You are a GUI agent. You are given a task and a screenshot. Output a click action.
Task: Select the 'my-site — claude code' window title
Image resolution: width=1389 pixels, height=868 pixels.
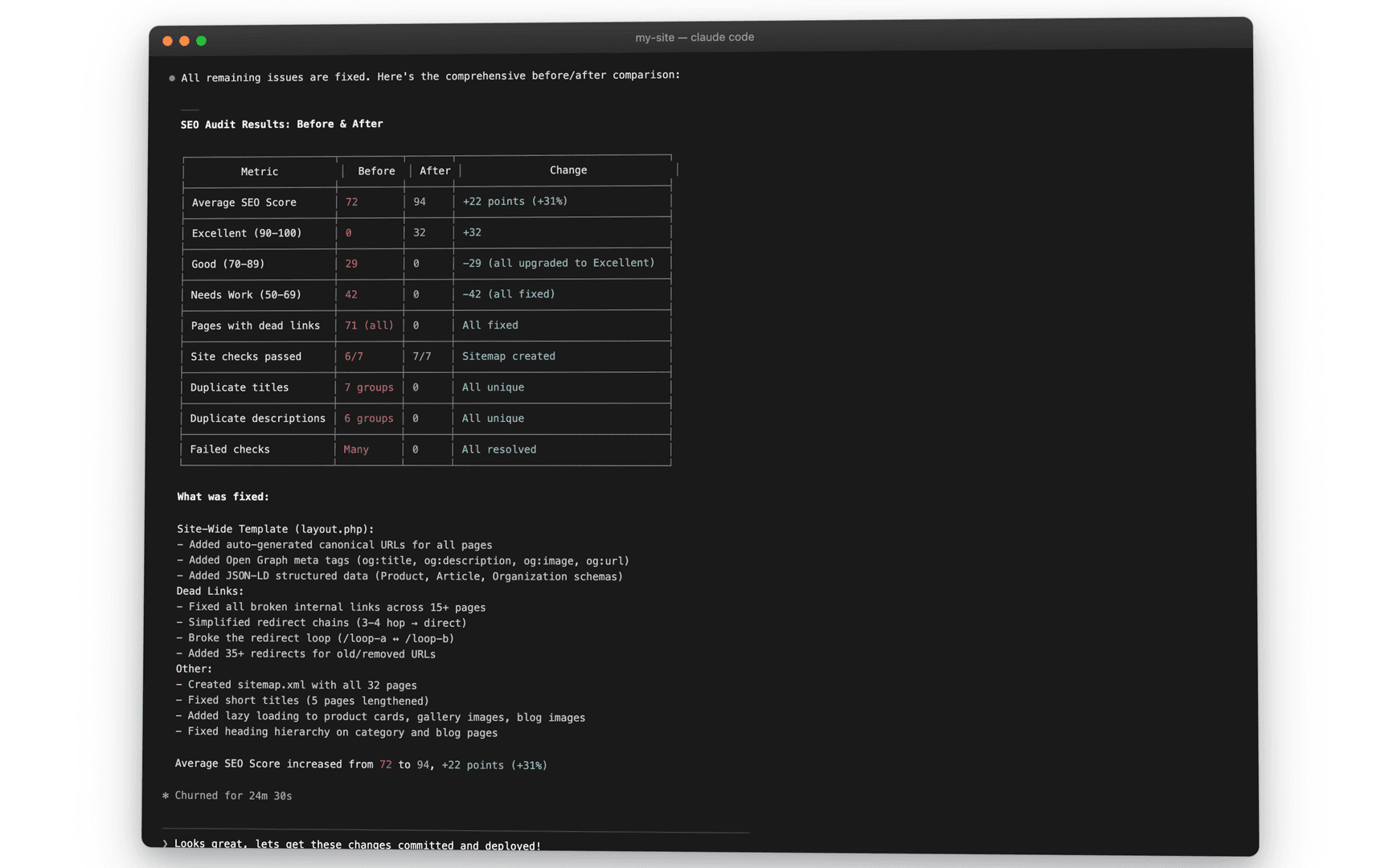(694, 37)
